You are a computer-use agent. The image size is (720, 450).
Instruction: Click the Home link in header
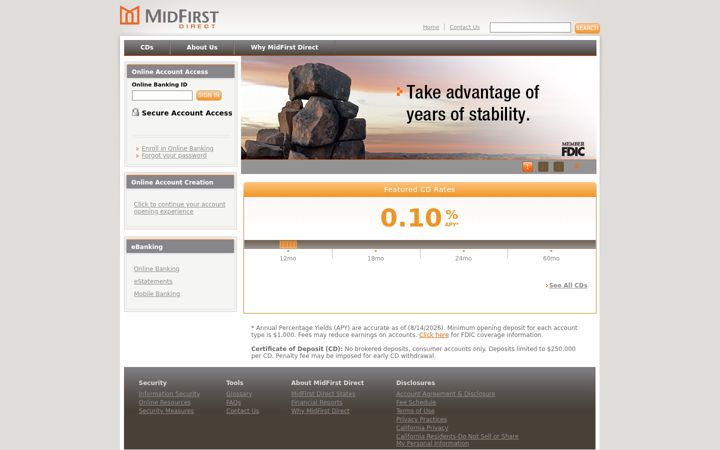pyautogui.click(x=431, y=28)
